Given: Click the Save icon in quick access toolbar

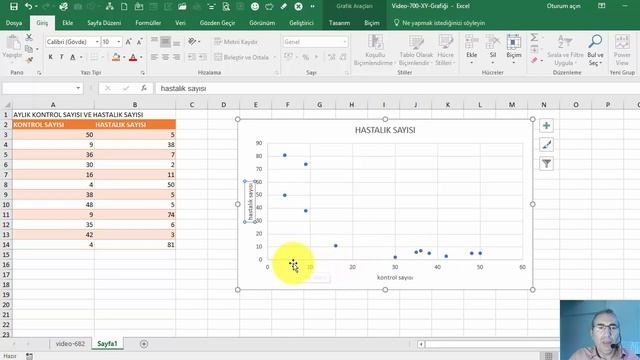Looking at the screenshot, I should point(13,6).
